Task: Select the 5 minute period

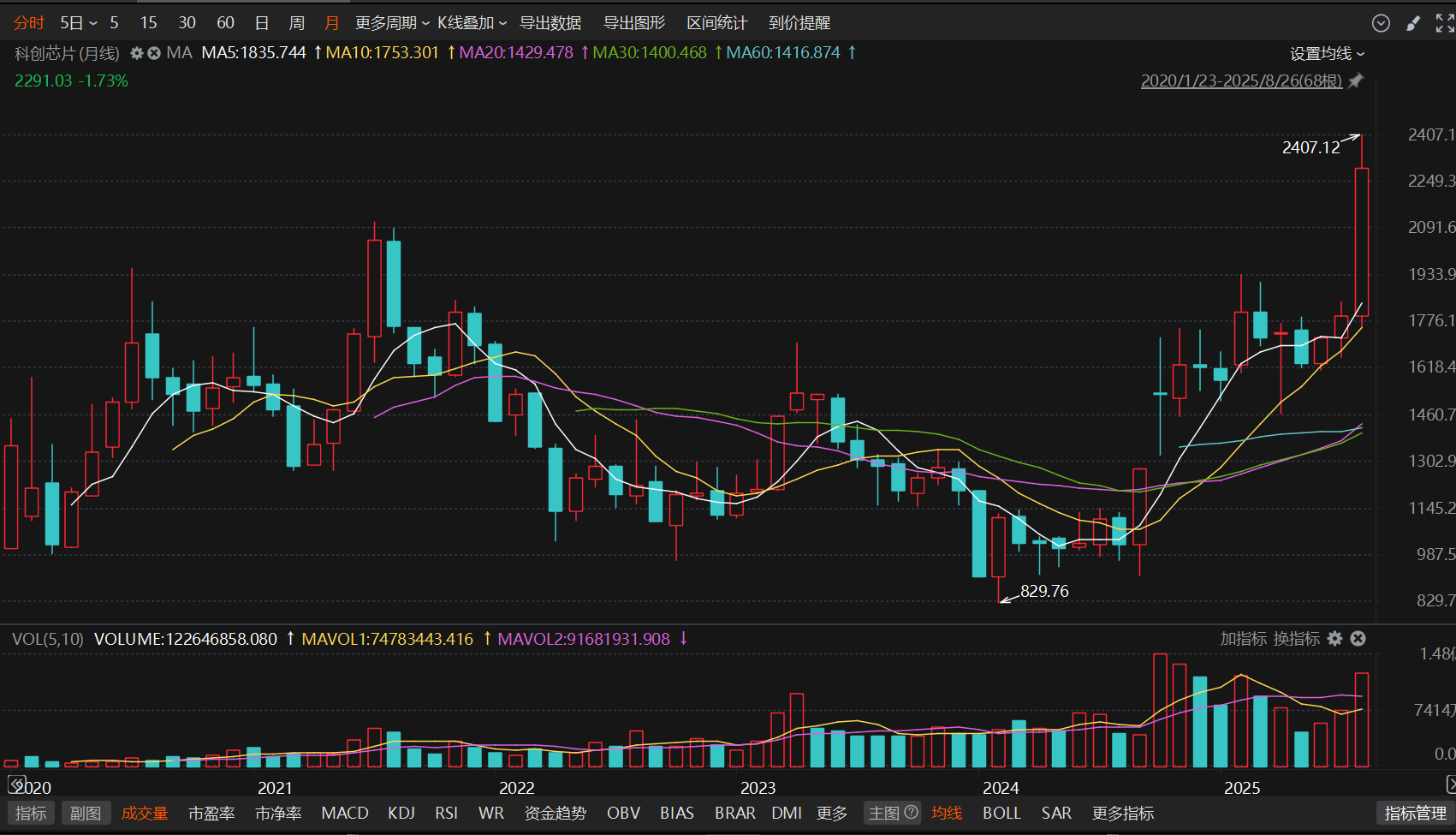Action: click(x=114, y=23)
